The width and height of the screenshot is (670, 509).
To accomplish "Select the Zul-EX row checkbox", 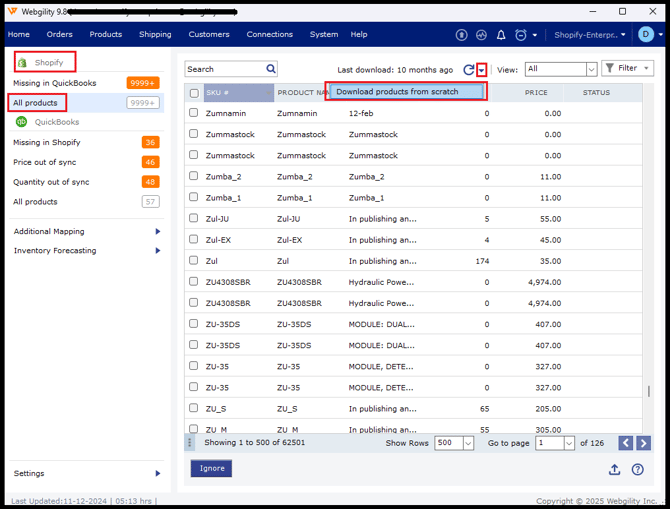I will pos(194,240).
